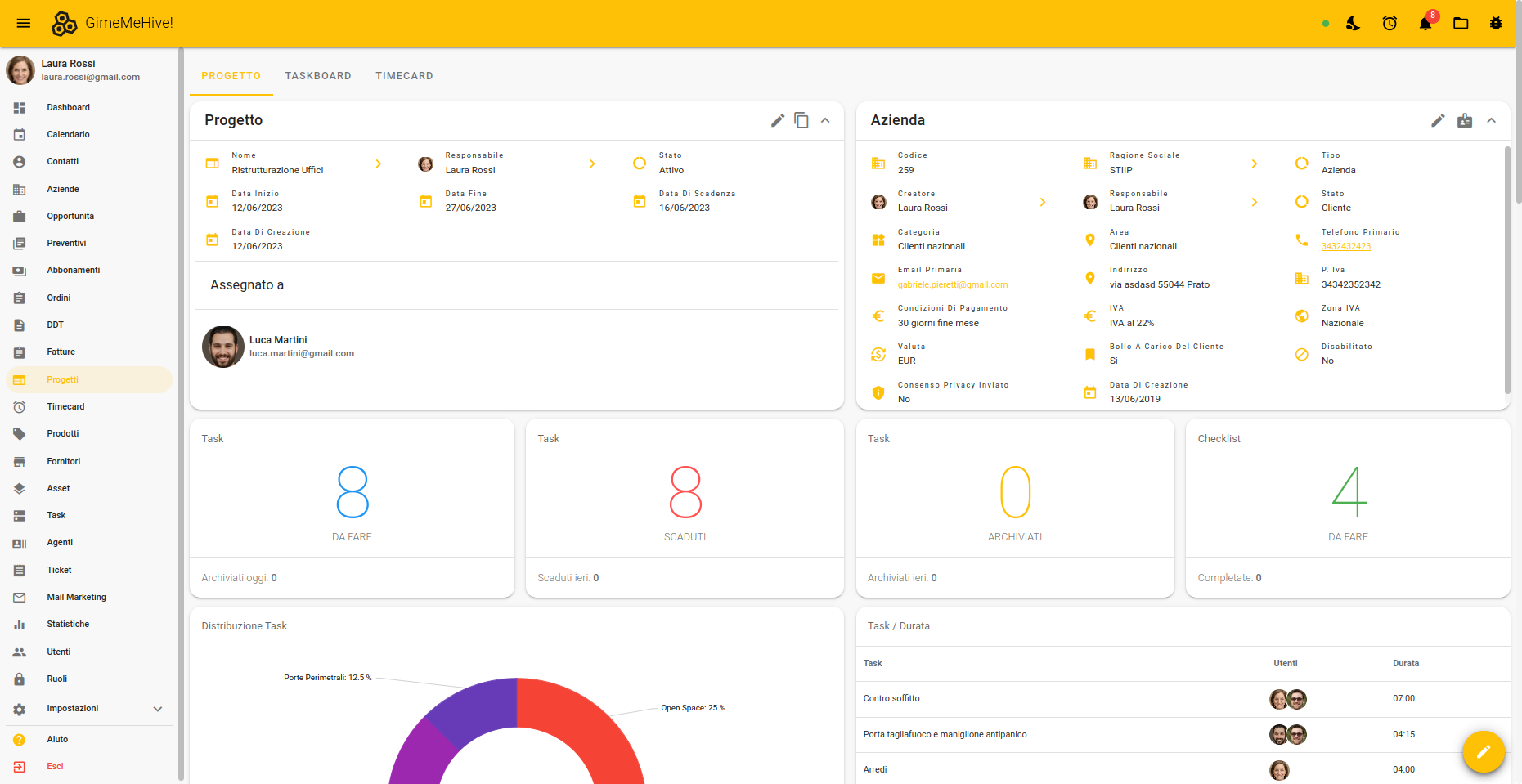Open Ristrutturazione Uffici name chevron
The height and width of the screenshot is (784, 1522).
pyautogui.click(x=379, y=164)
